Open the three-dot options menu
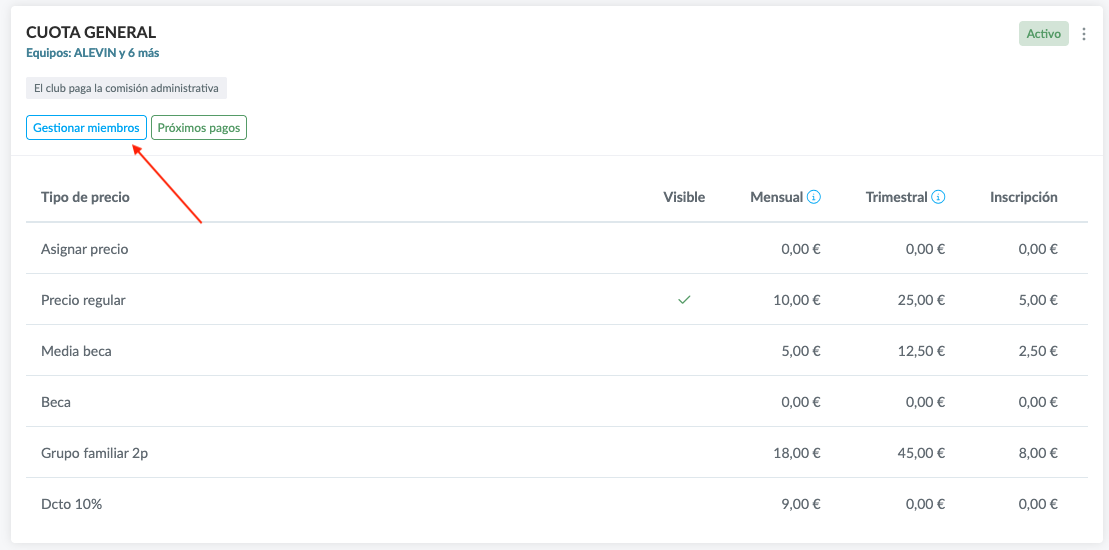This screenshot has width=1109, height=550. (1084, 34)
